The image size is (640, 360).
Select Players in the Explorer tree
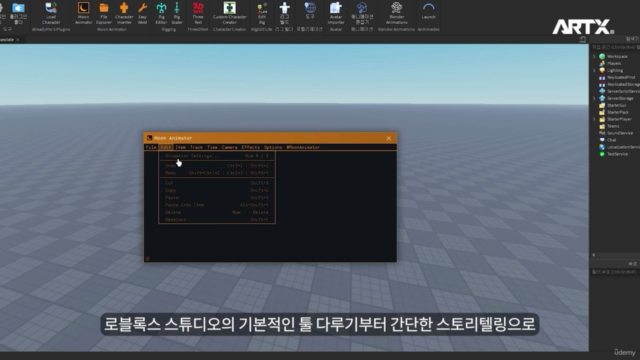pos(613,63)
